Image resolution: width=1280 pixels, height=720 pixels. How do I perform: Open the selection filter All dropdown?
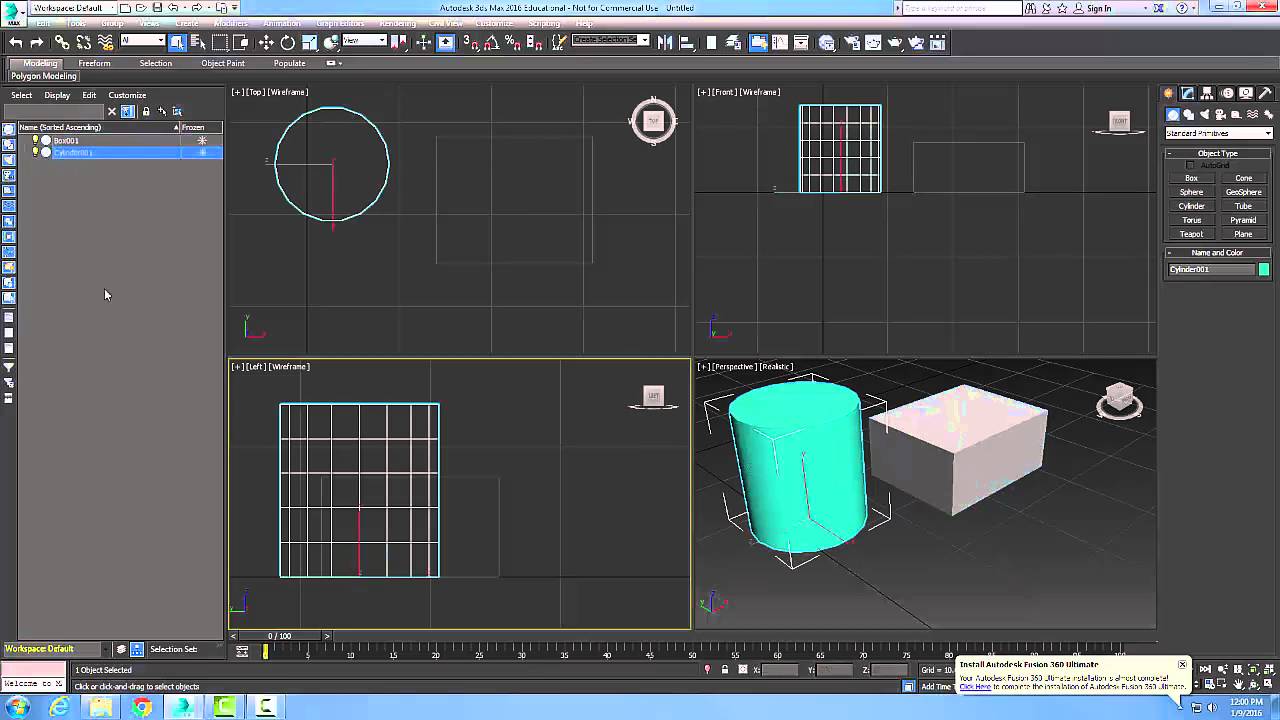tap(142, 41)
